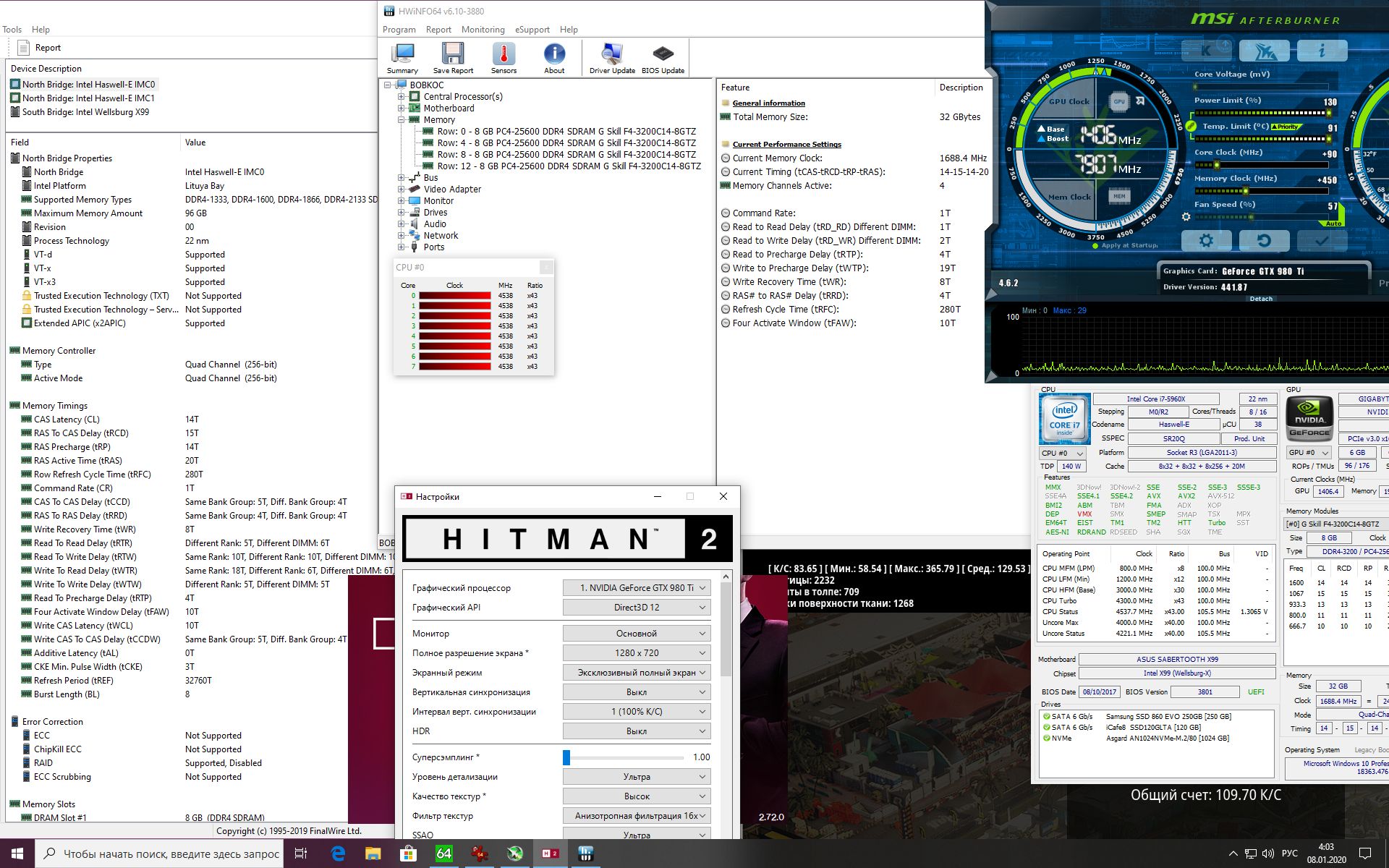Screen dimensions: 1389x868
Task: Open the Графический API dropdown
Action: pos(636,608)
